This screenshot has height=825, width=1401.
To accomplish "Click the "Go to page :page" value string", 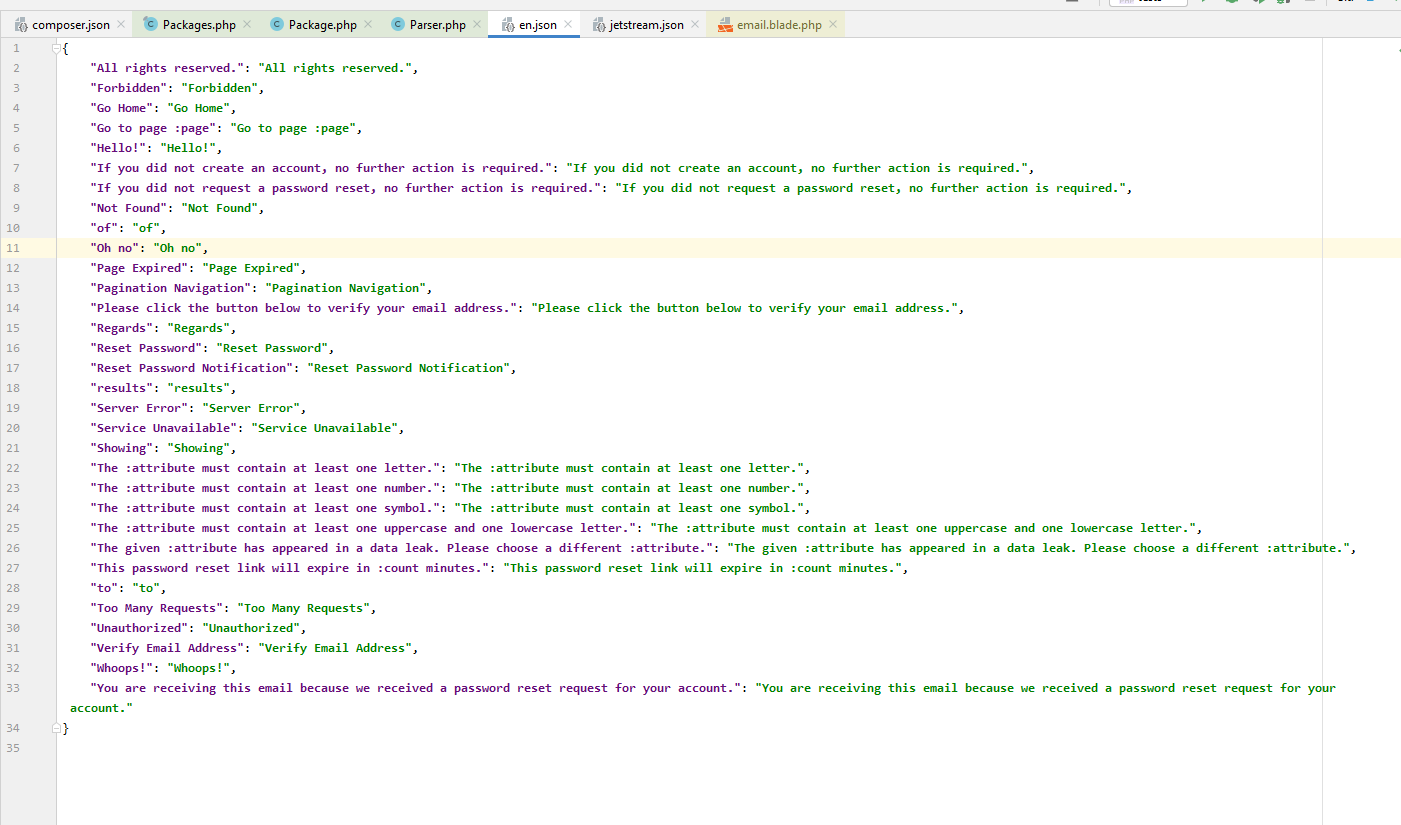I will 293,128.
